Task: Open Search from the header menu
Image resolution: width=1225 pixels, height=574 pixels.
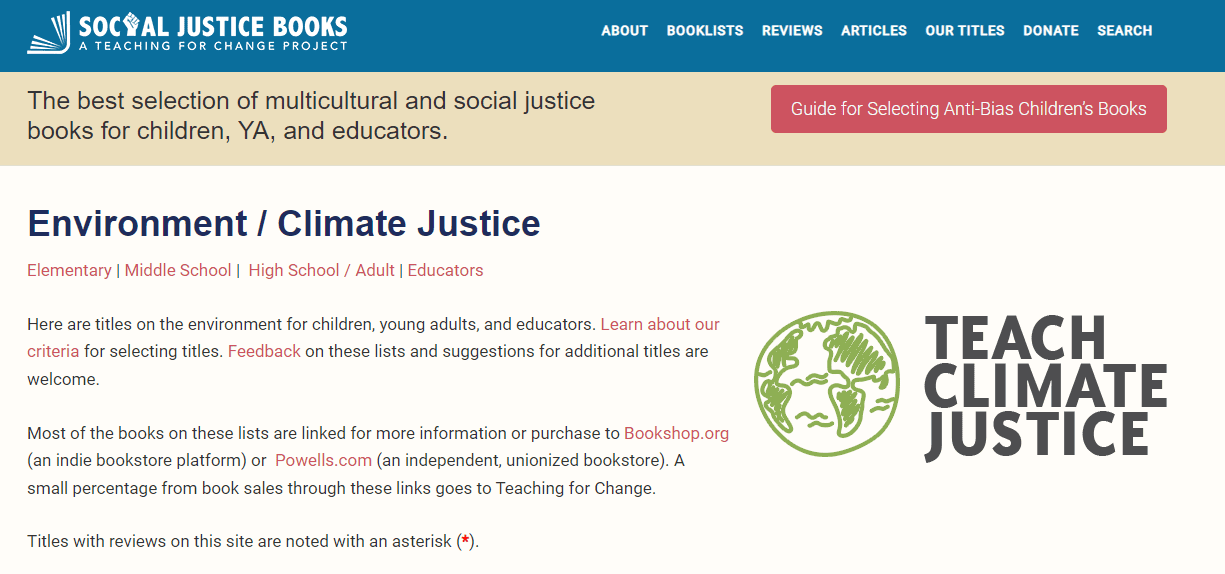Action: pyautogui.click(x=1125, y=31)
